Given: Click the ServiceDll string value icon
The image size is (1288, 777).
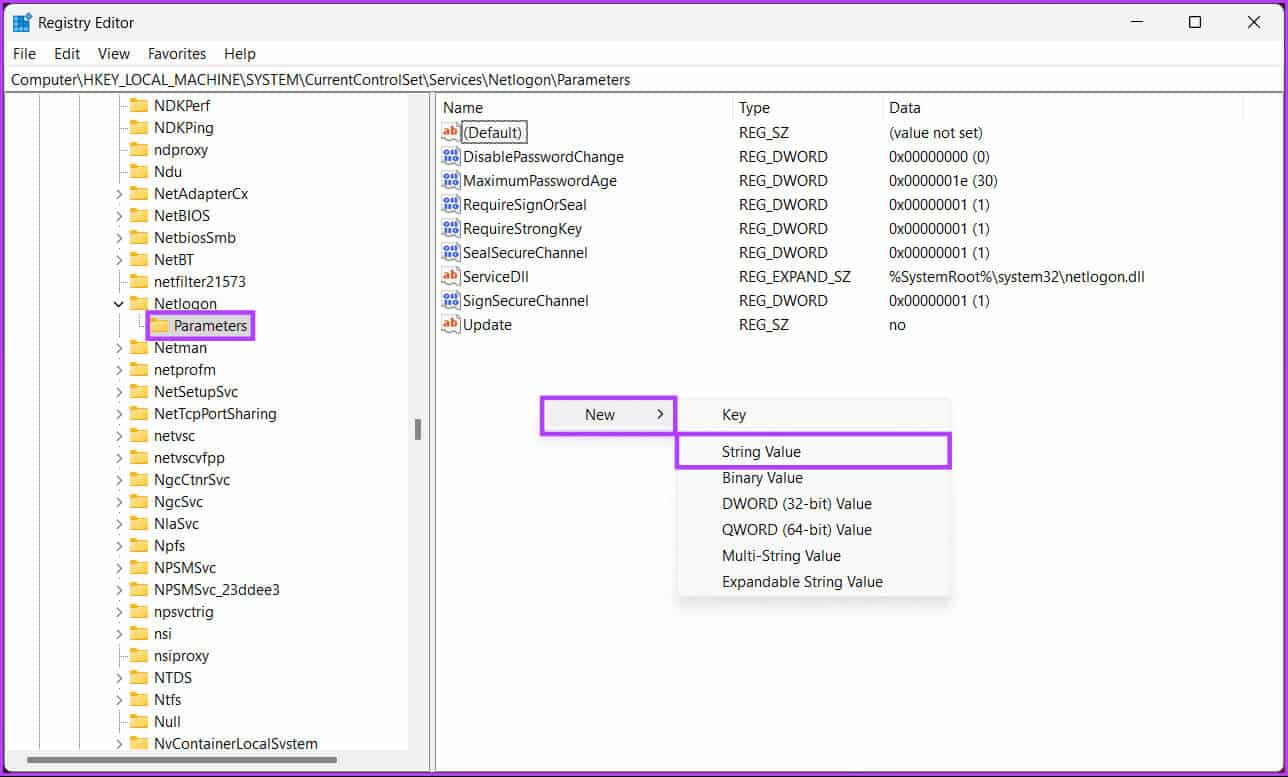Looking at the screenshot, I should pyautogui.click(x=450, y=276).
